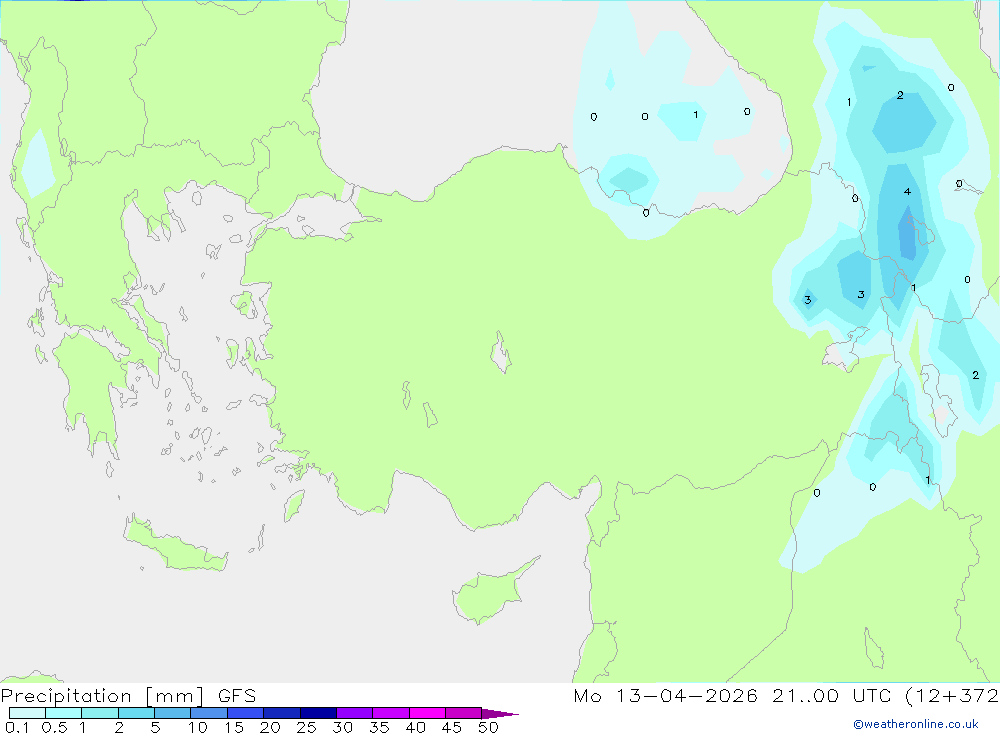Viewport: 1000px width, 733px height.
Task: Click the legend scale label "15"
Action: pos(234,727)
